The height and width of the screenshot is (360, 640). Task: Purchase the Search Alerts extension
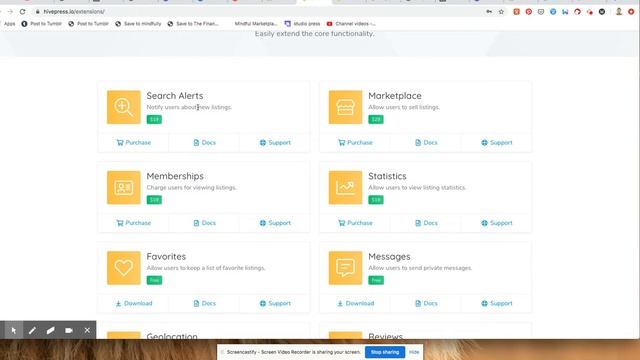[x=134, y=142]
